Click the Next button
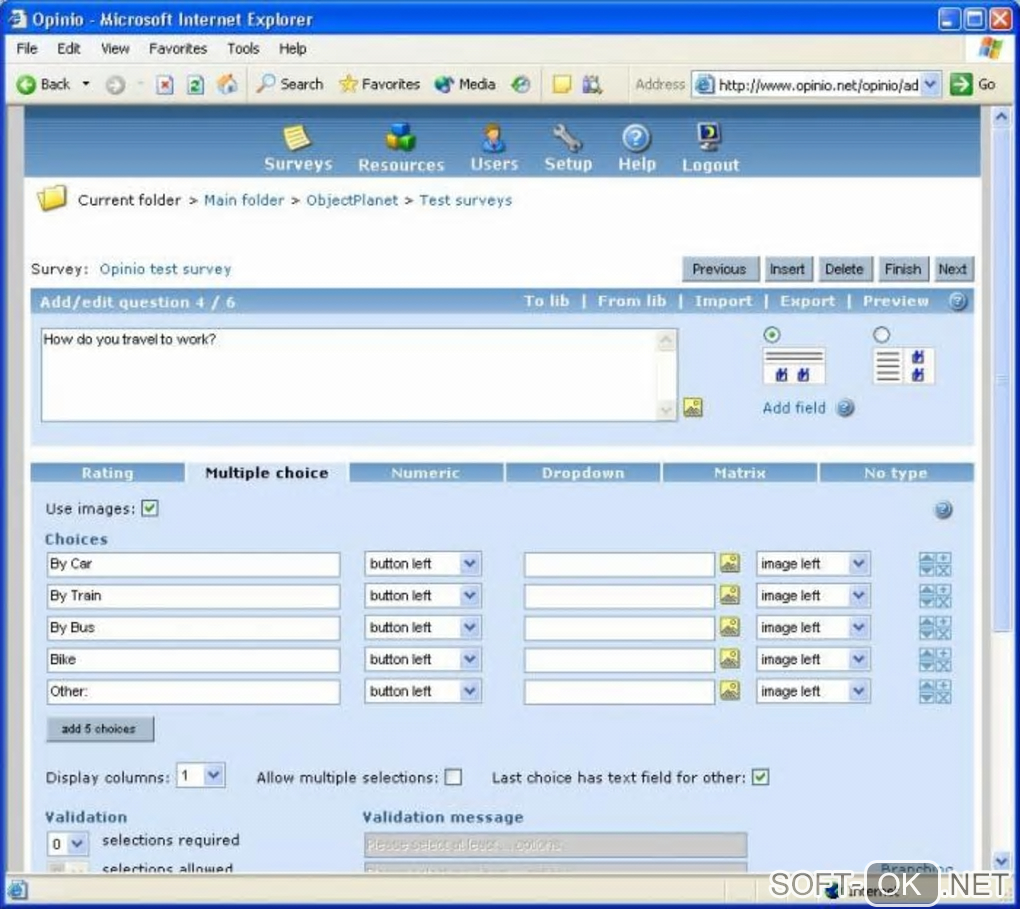The height and width of the screenshot is (909, 1020). click(953, 269)
